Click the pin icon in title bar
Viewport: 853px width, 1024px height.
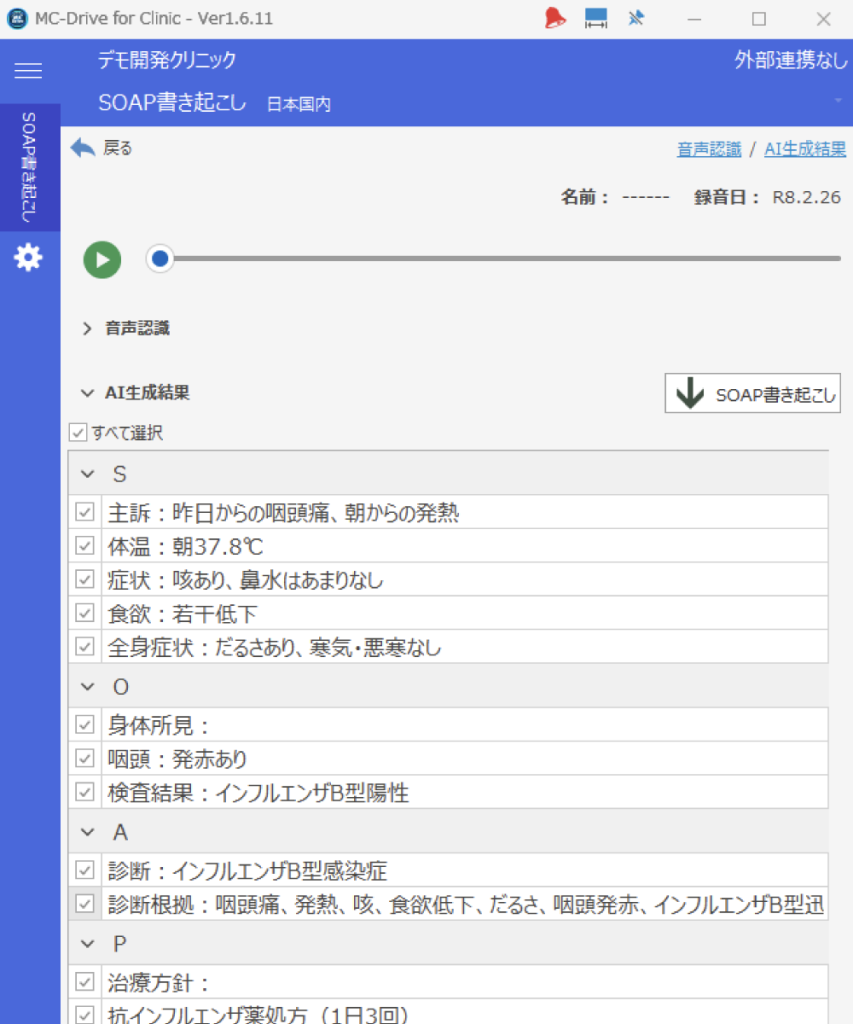tap(636, 18)
